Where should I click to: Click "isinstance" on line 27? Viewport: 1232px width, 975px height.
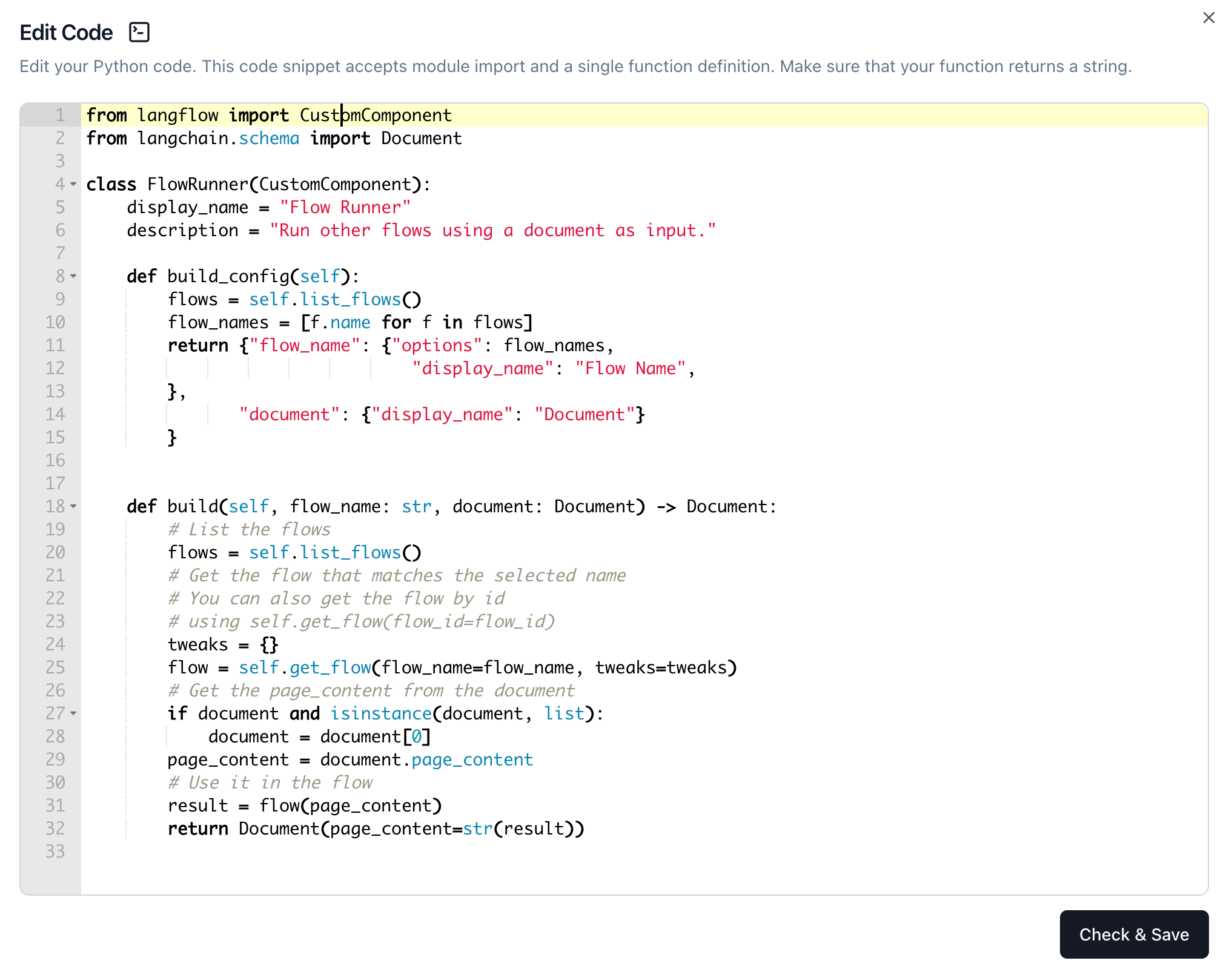pos(381,713)
